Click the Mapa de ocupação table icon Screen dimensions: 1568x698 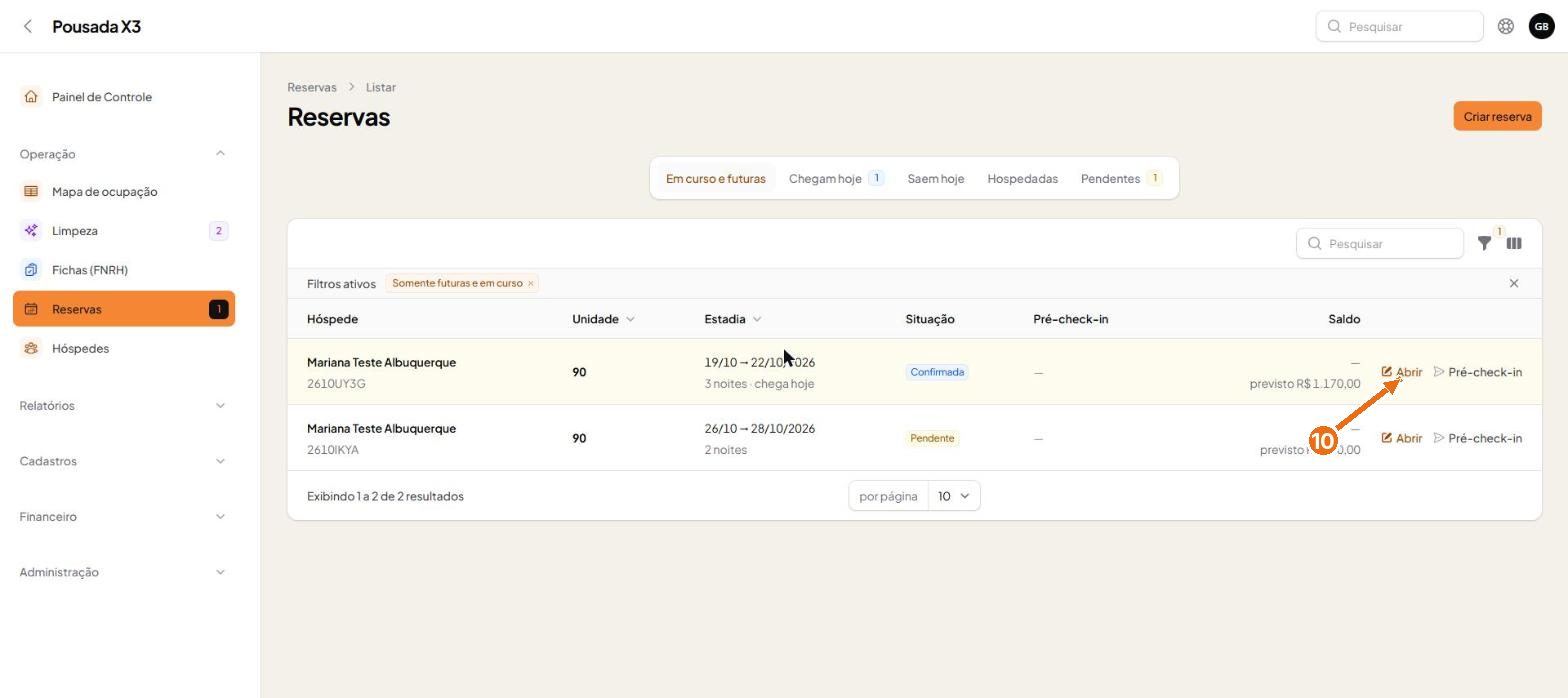pyautogui.click(x=31, y=191)
